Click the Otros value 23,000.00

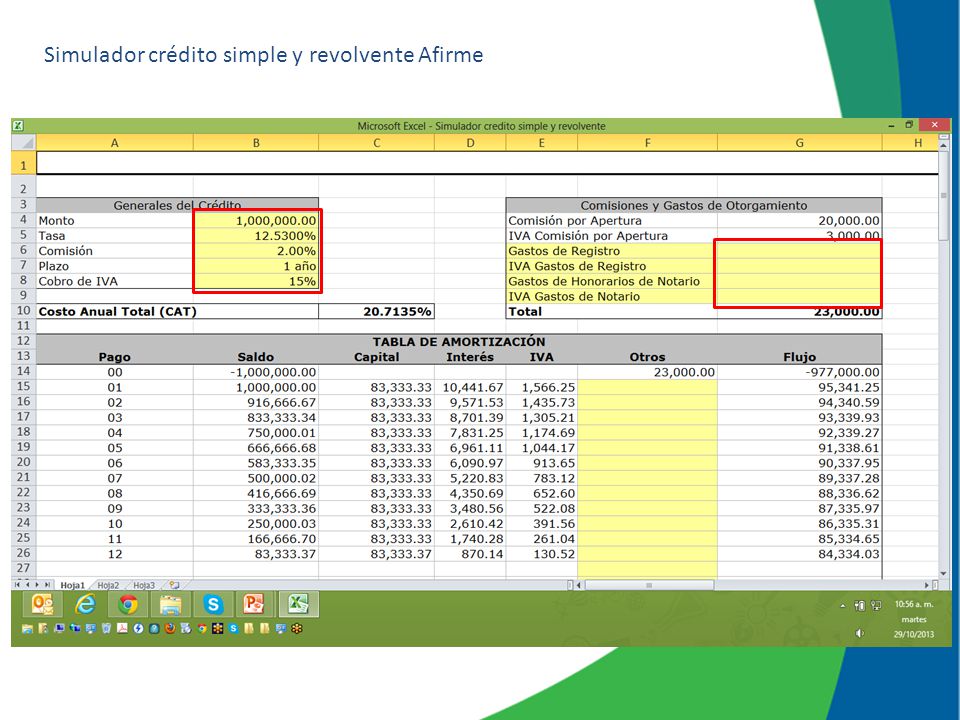tap(647, 372)
